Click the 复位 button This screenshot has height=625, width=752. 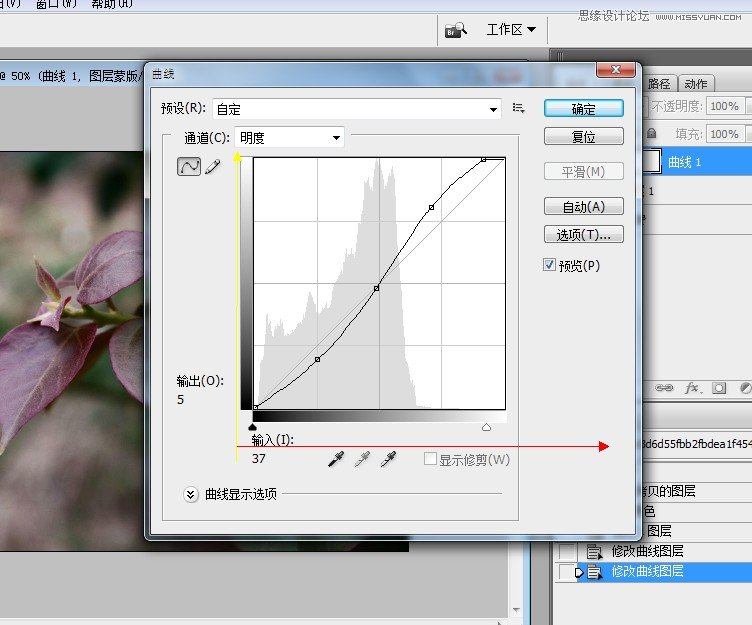point(584,137)
